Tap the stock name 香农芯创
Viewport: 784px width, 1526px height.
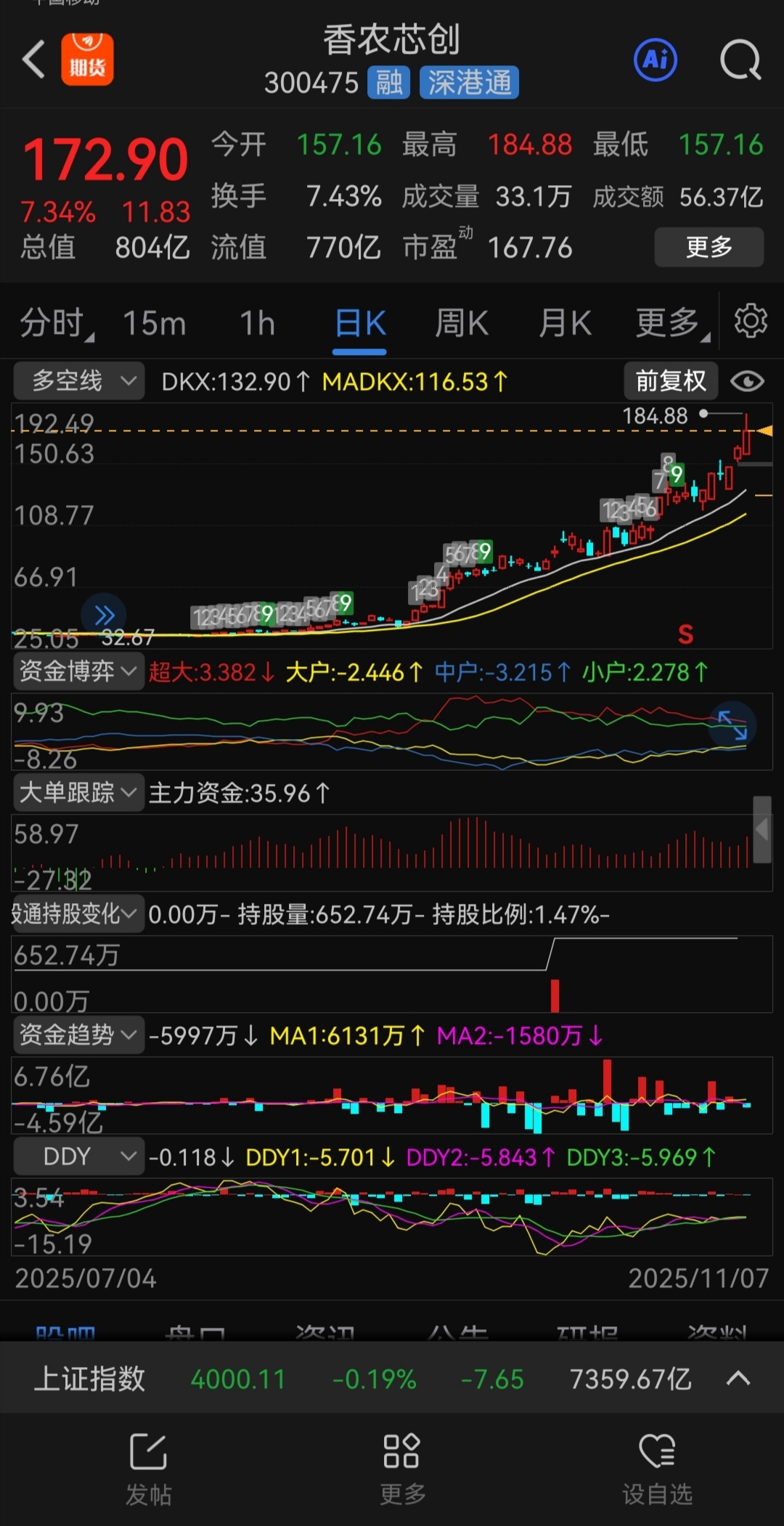coord(392,39)
